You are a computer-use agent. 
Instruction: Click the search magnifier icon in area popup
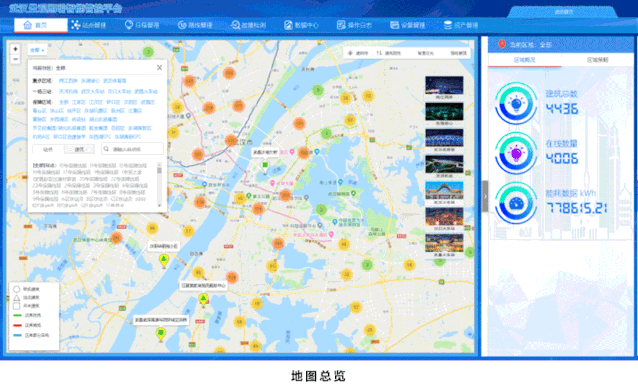(106, 149)
